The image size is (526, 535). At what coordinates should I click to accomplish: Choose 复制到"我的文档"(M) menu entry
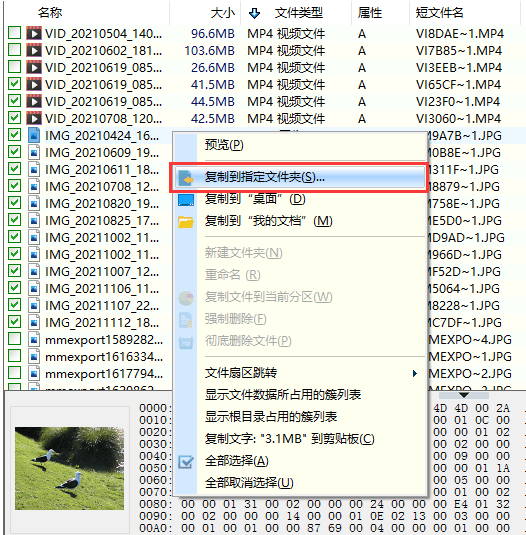[300, 221]
